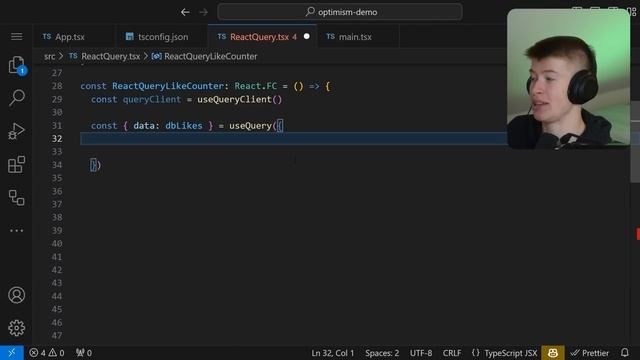The height and width of the screenshot is (360, 640).
Task: Click Ln 32, Col 1 status item
Action: 333,353
